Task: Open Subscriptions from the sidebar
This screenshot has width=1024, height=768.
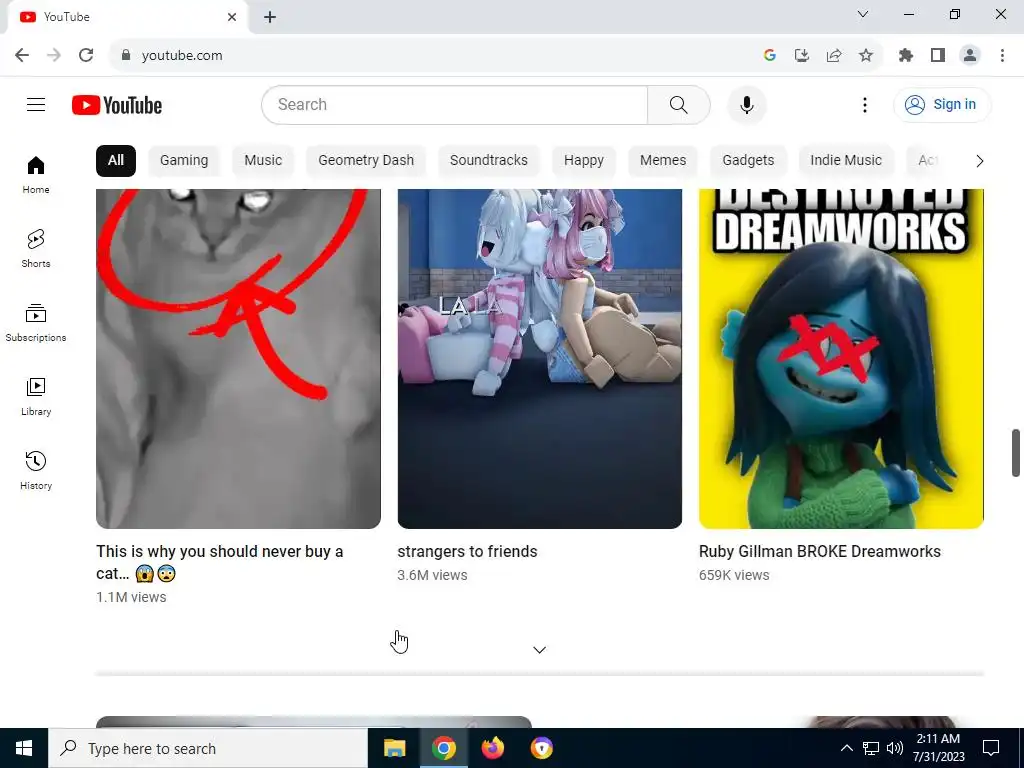Action: (36, 323)
